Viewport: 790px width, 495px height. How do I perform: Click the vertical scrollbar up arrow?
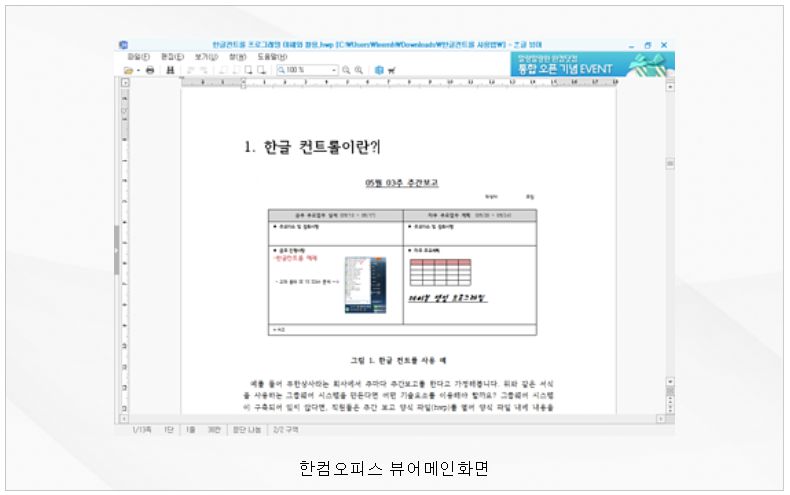(670, 87)
